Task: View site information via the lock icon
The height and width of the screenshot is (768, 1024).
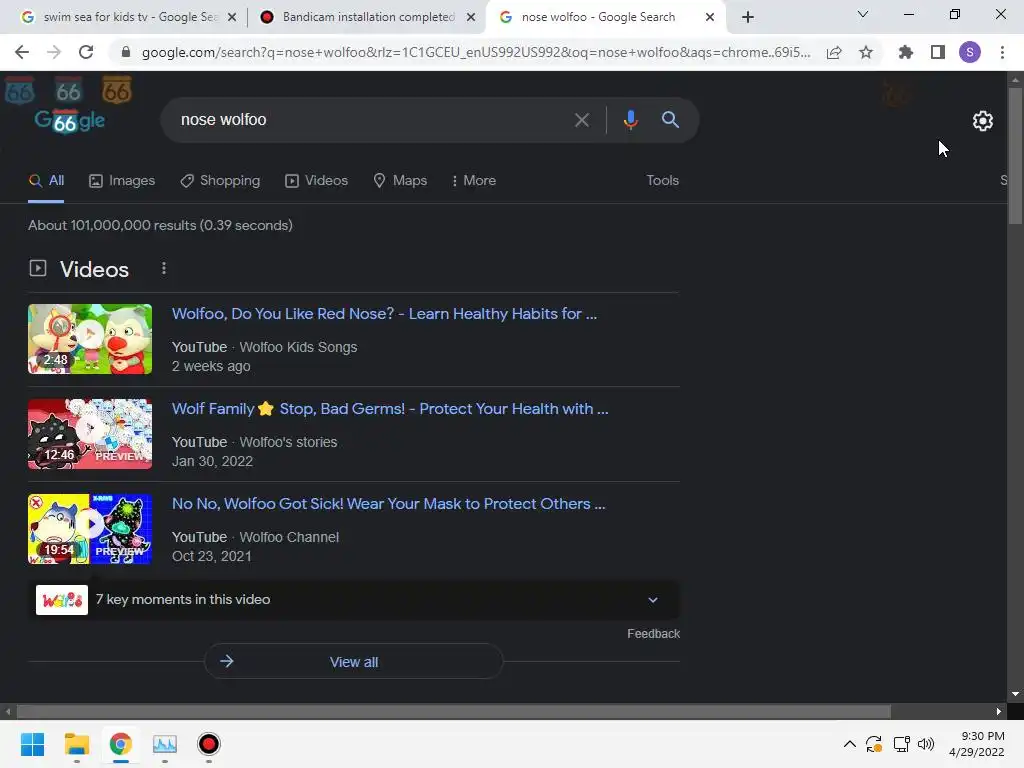Action: pos(126,52)
